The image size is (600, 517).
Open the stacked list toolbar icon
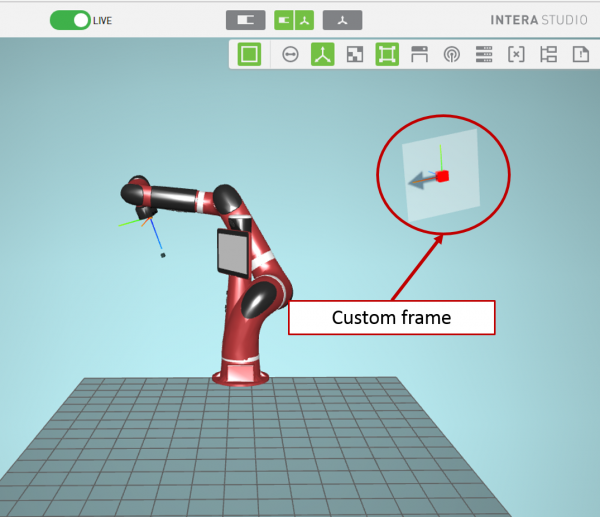click(484, 54)
